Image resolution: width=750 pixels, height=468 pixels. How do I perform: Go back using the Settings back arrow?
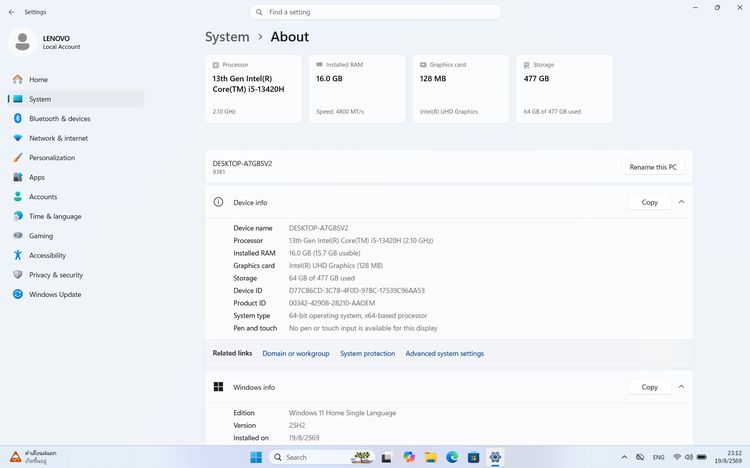coord(11,12)
